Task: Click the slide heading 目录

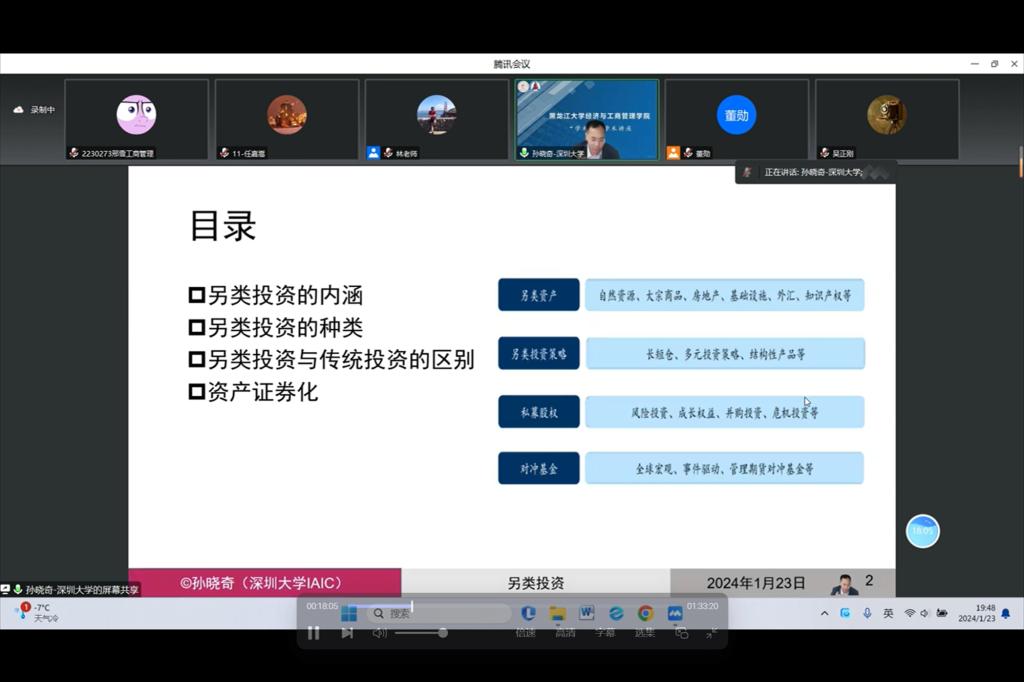Action: tap(223, 225)
